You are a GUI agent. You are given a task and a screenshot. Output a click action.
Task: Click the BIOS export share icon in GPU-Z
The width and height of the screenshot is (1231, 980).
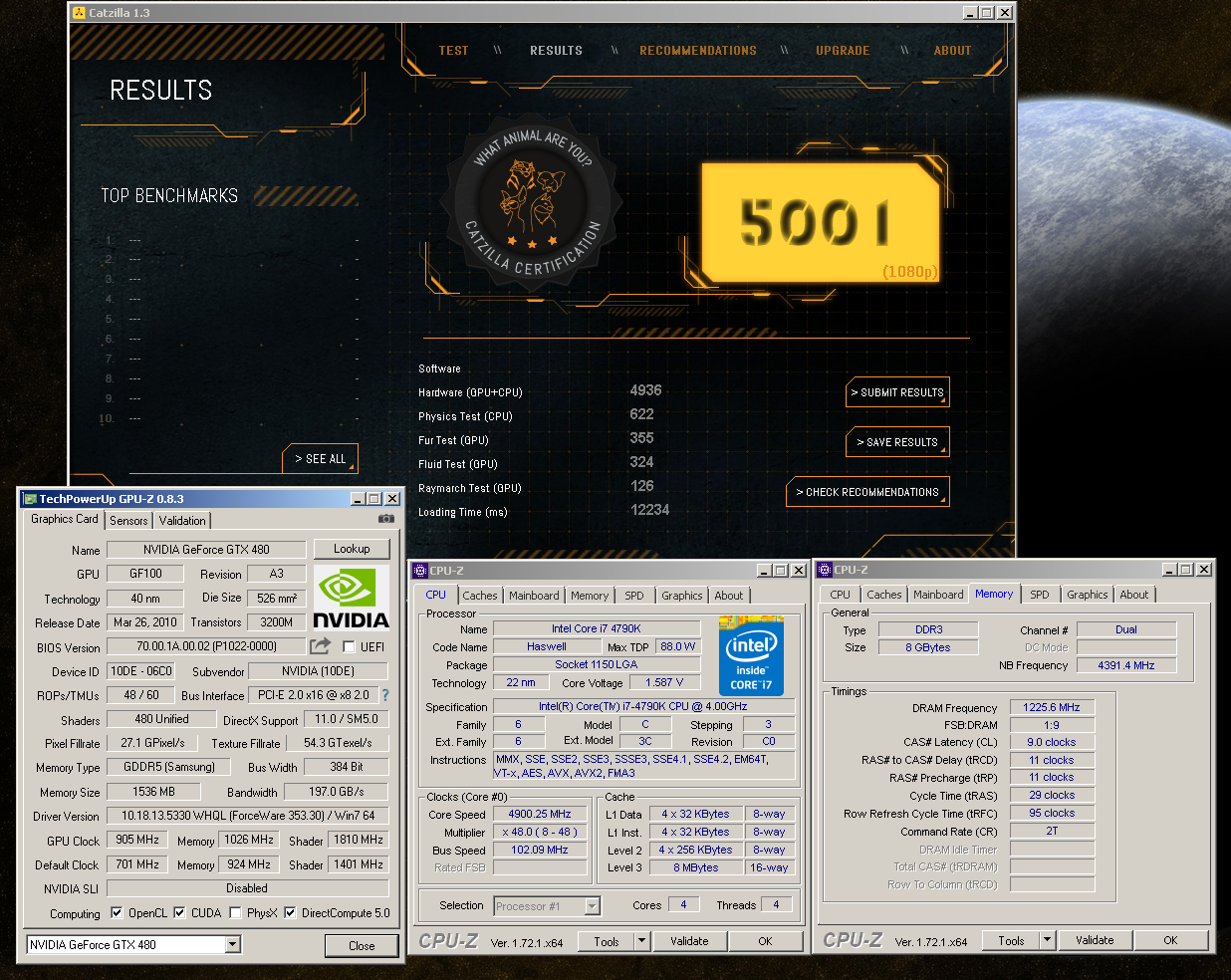pos(321,646)
